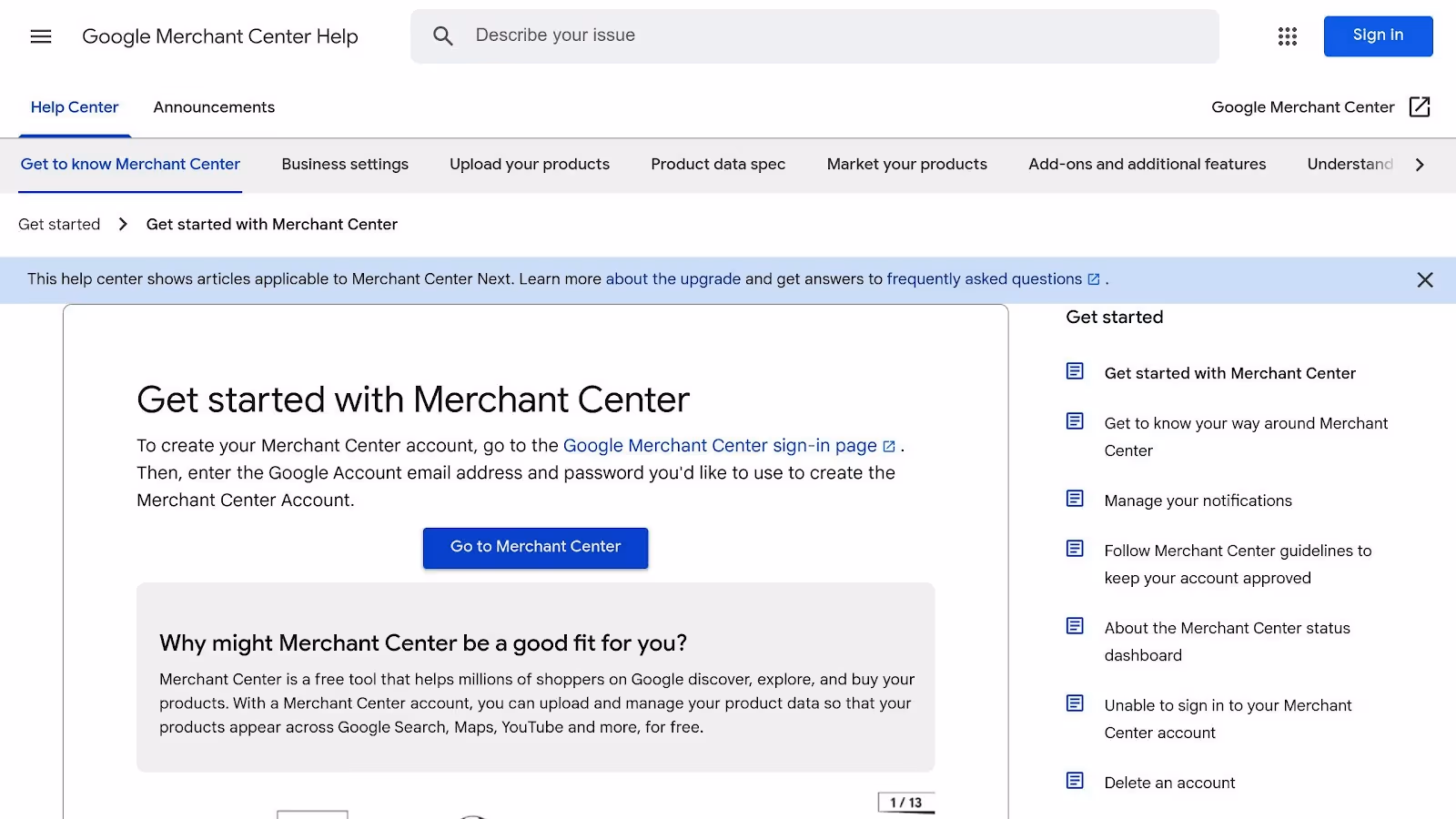Click the Sign in button
Image resolution: width=1456 pixels, height=819 pixels.
coord(1378,36)
